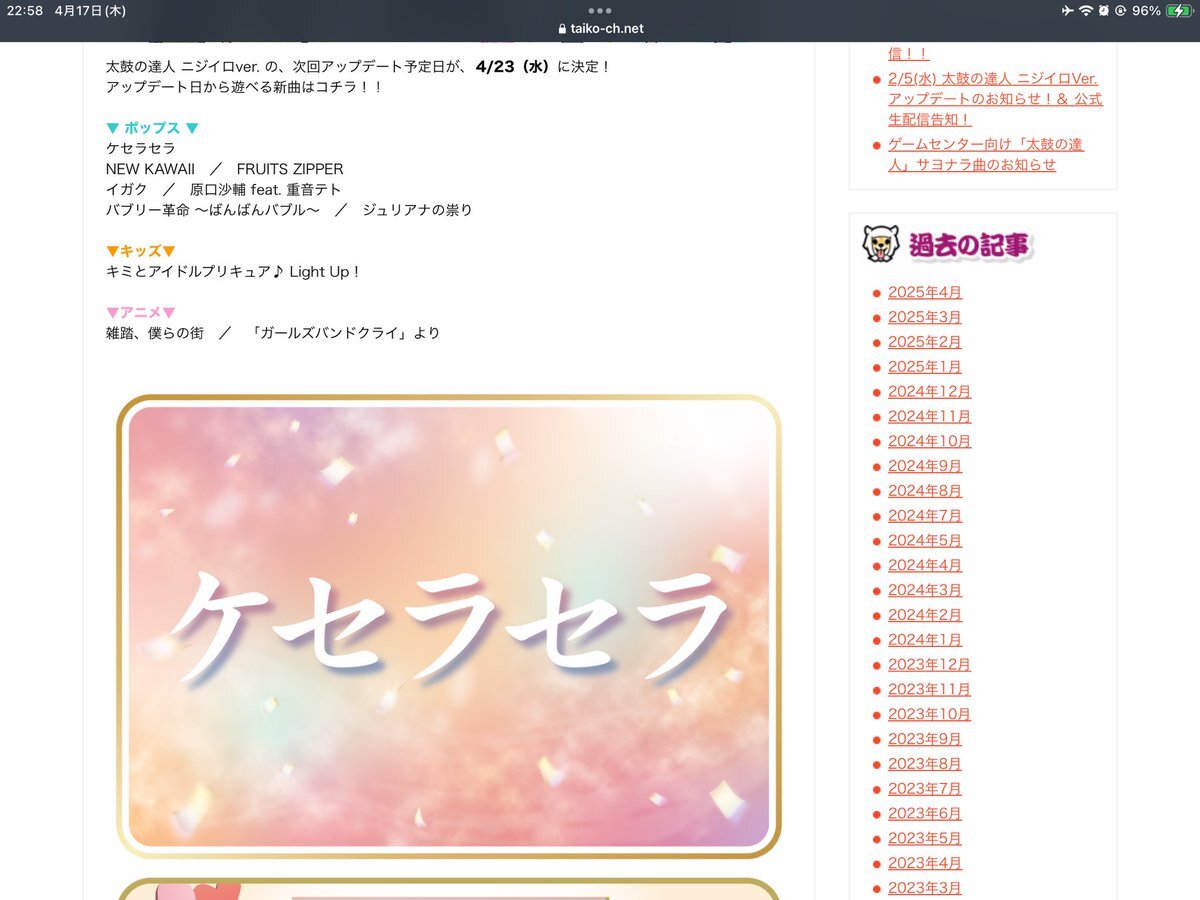Open the 2023年11月 archive link

[x=929, y=689]
